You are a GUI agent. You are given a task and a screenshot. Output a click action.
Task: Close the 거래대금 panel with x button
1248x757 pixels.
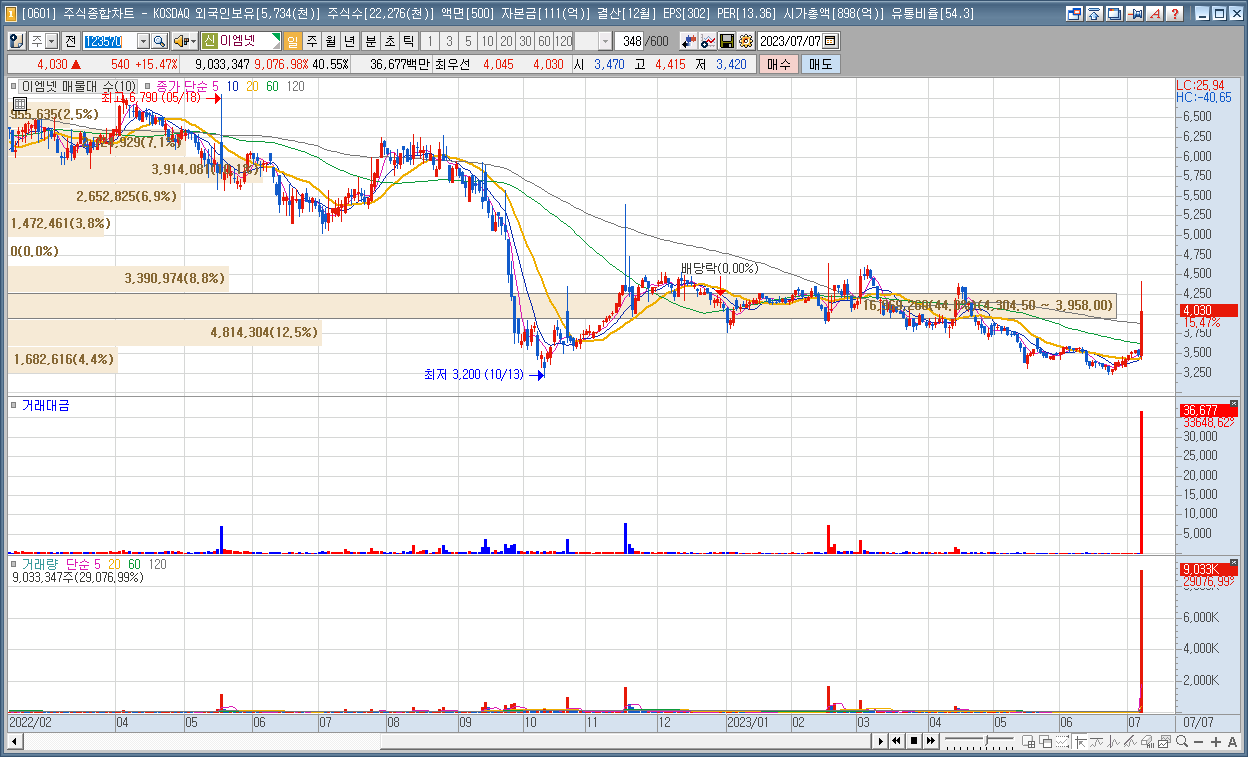tap(1233, 404)
